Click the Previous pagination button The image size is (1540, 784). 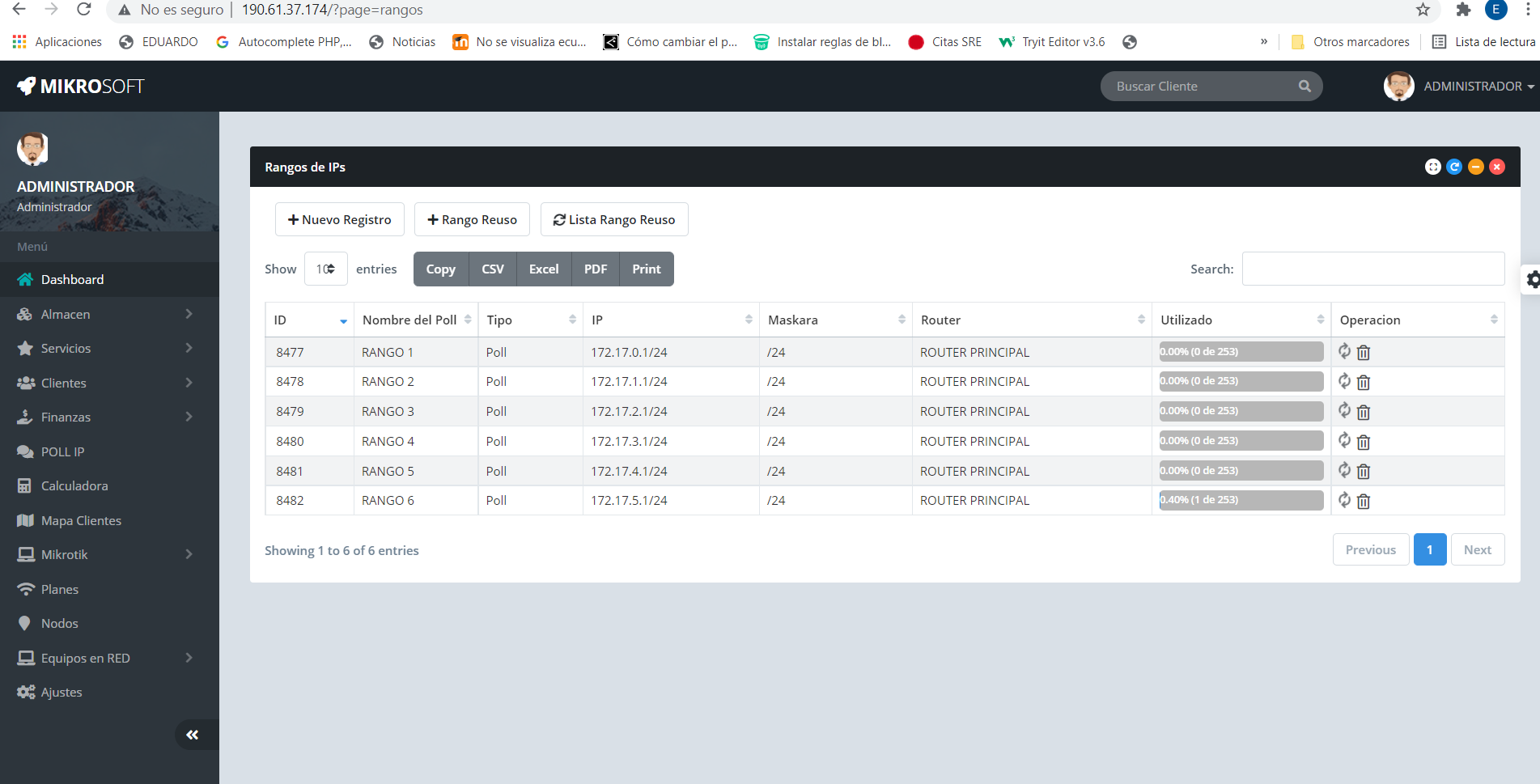pyautogui.click(x=1371, y=549)
